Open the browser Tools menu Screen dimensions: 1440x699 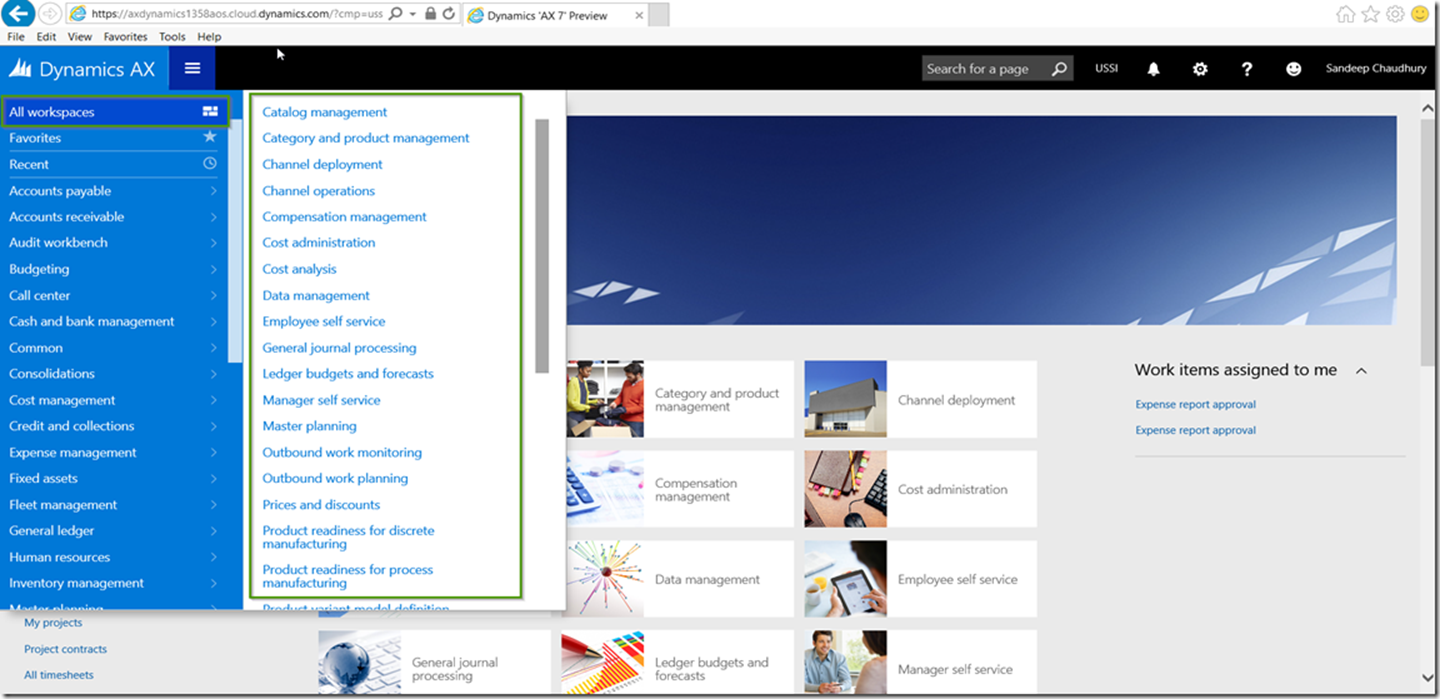pos(172,37)
